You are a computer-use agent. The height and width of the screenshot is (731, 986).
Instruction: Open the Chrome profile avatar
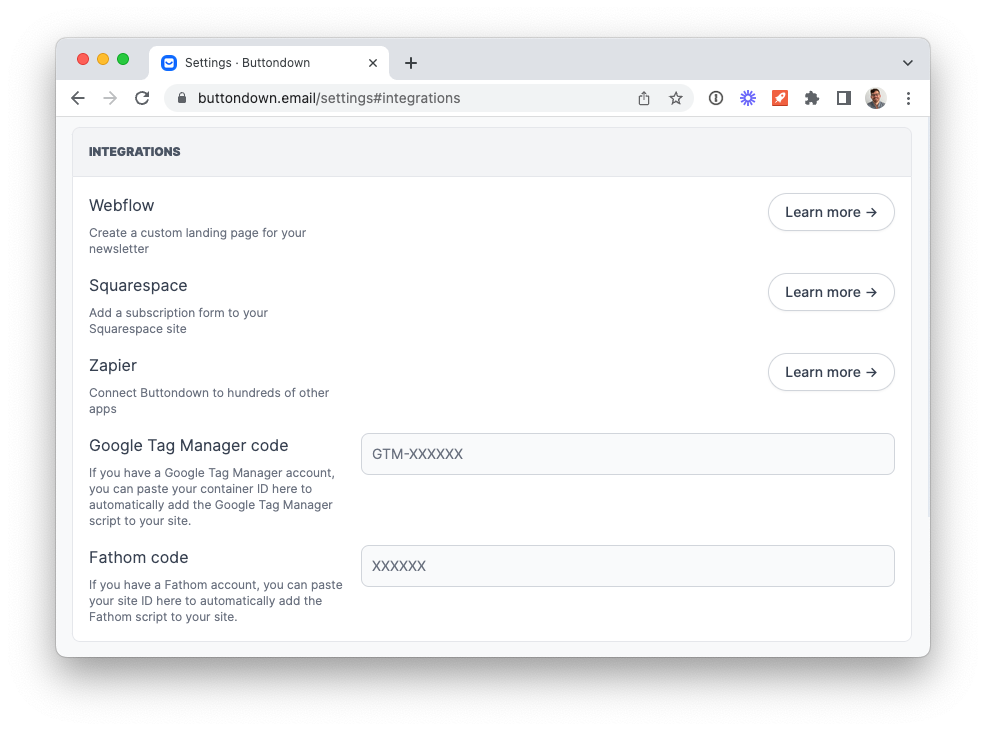coord(875,98)
